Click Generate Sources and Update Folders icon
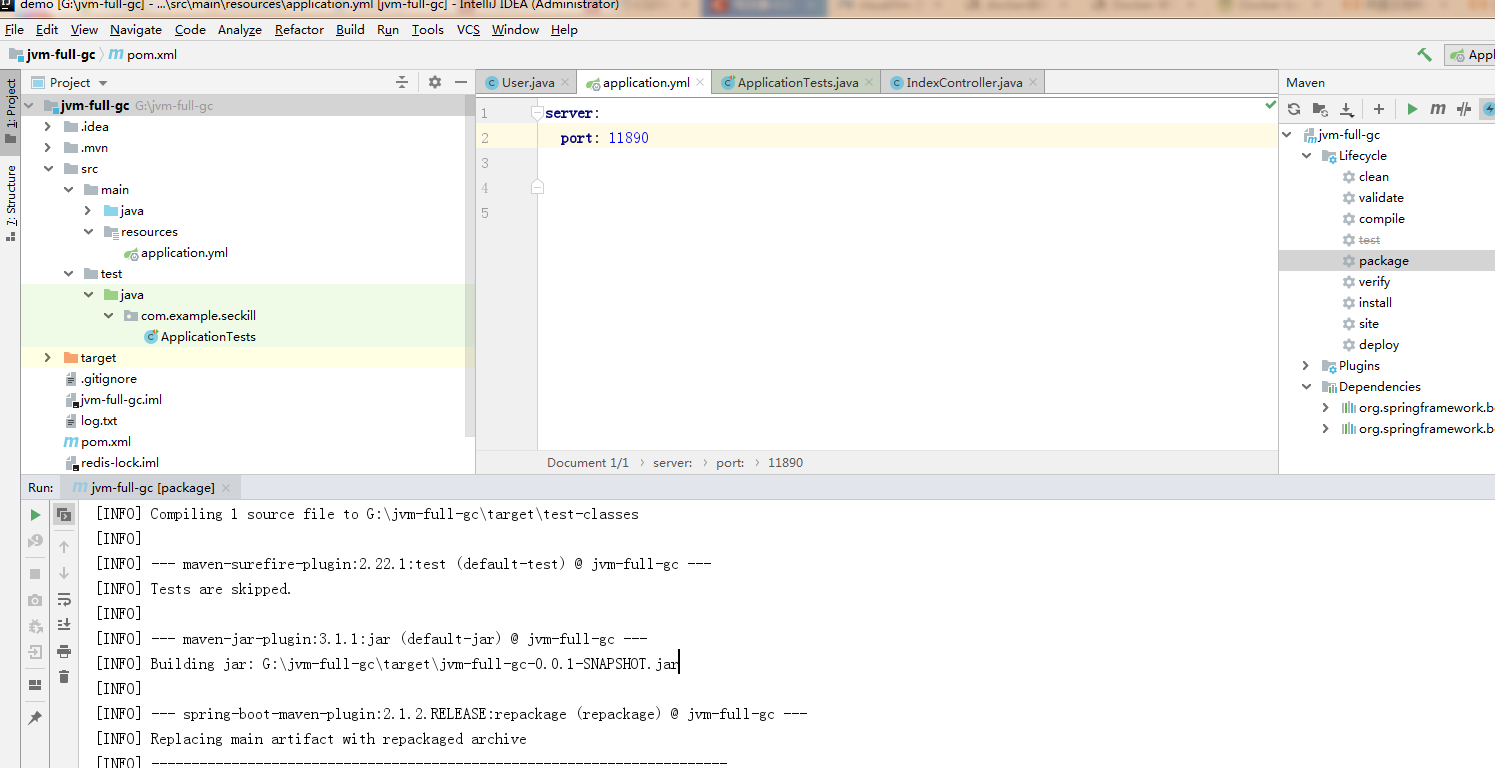1495x768 pixels. (x=1320, y=109)
